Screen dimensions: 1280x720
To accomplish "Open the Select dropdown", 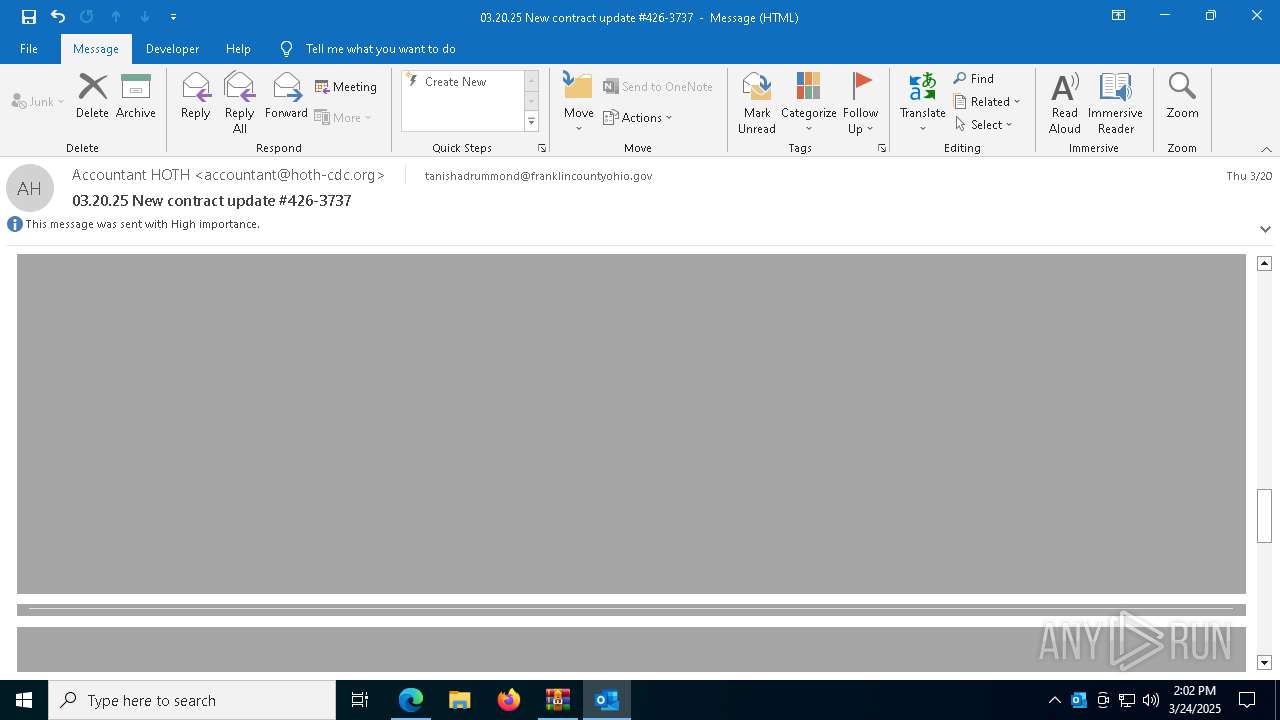I will (x=984, y=125).
